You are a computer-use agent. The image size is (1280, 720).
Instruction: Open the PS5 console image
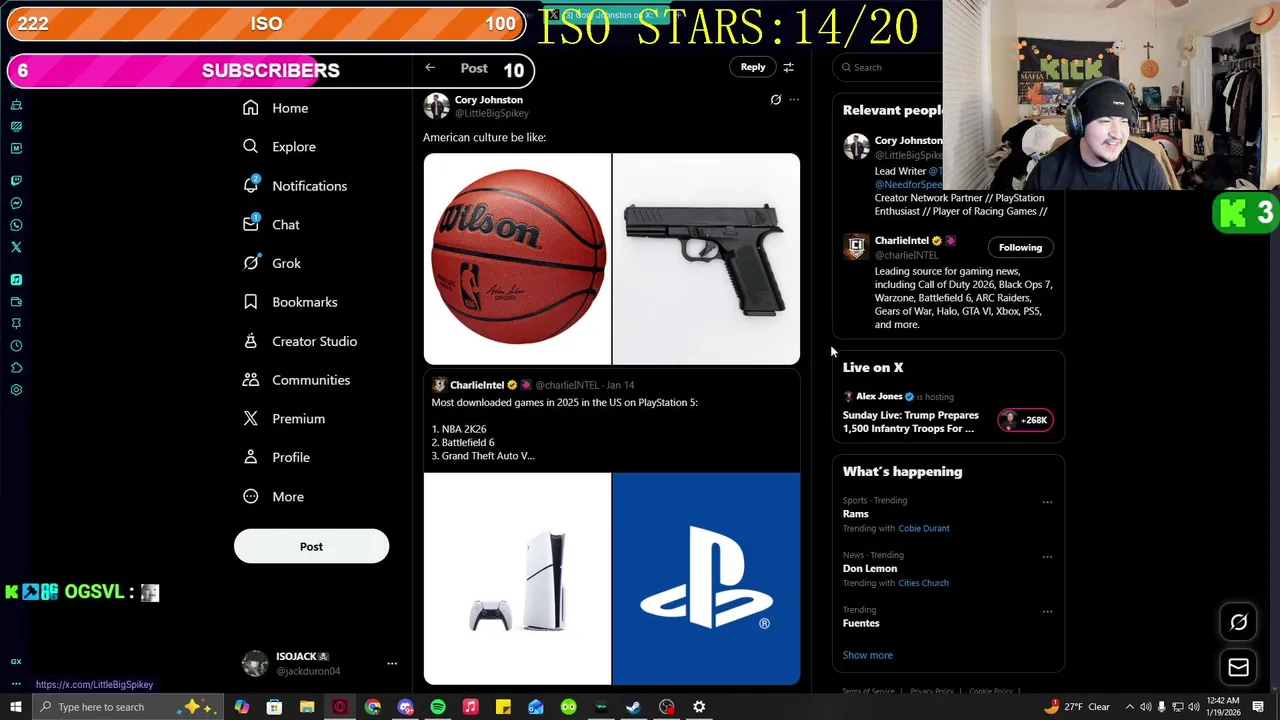[x=517, y=579]
